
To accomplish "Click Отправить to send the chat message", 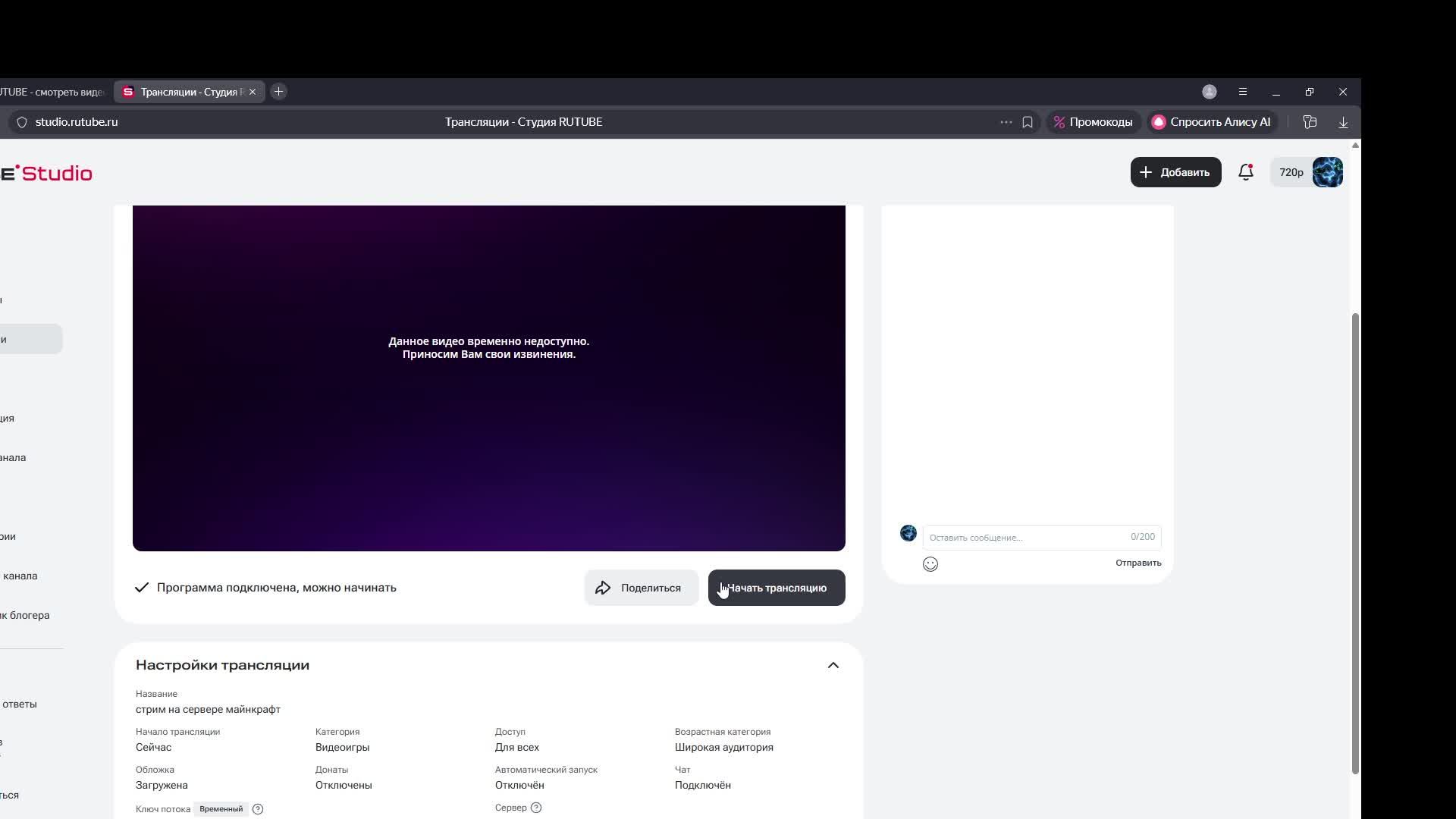I will [1137, 563].
